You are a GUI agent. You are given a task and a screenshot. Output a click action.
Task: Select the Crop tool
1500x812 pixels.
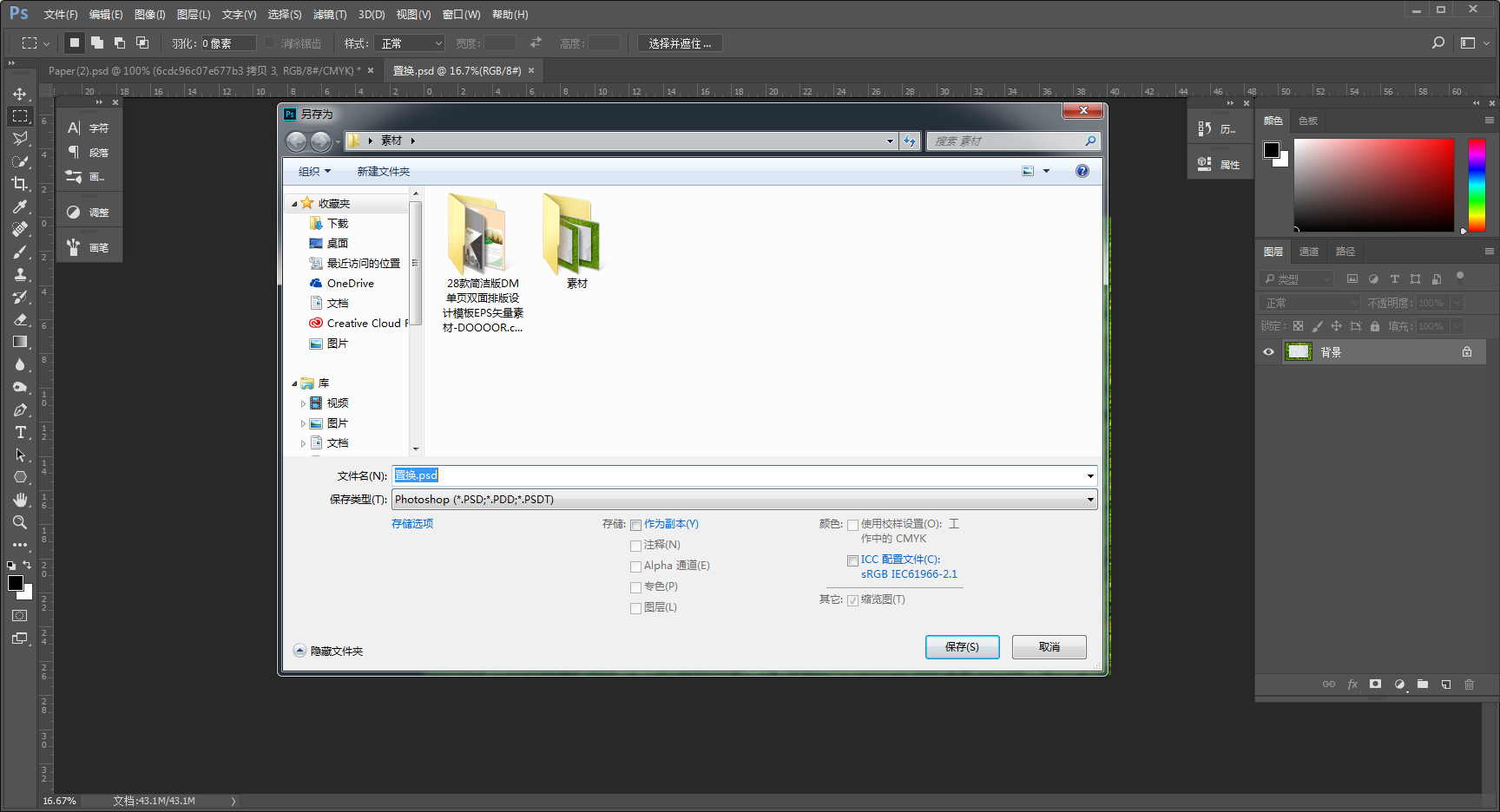pos(20,184)
